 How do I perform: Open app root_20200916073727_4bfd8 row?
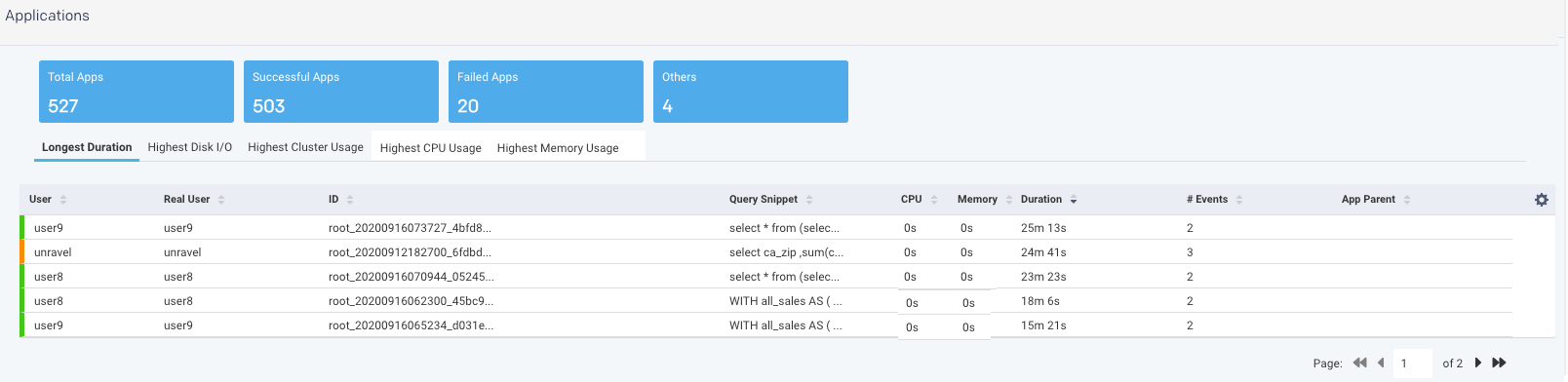coord(766,228)
